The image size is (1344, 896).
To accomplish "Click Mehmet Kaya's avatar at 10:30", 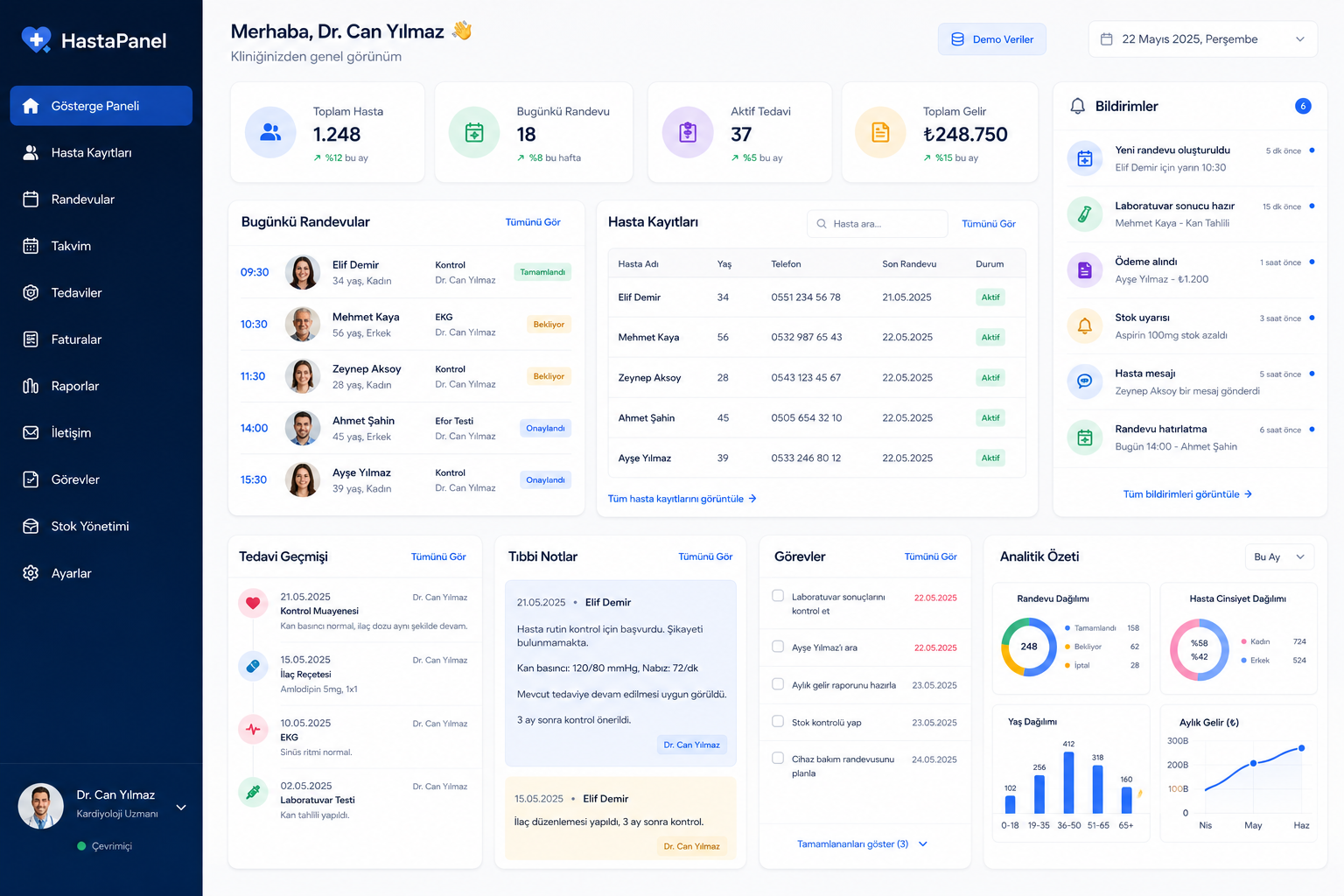I will click(x=302, y=324).
